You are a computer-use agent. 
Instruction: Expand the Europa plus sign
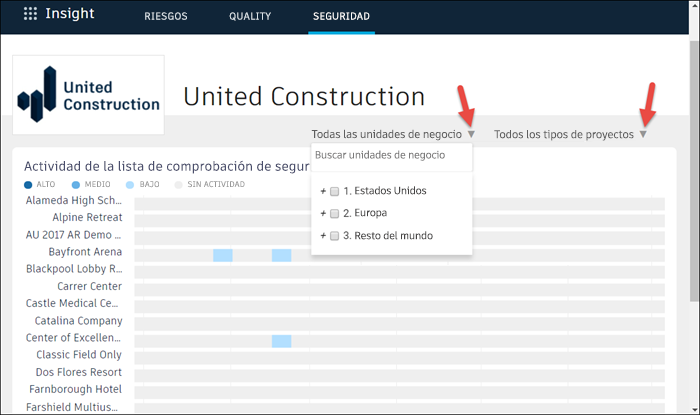323,213
